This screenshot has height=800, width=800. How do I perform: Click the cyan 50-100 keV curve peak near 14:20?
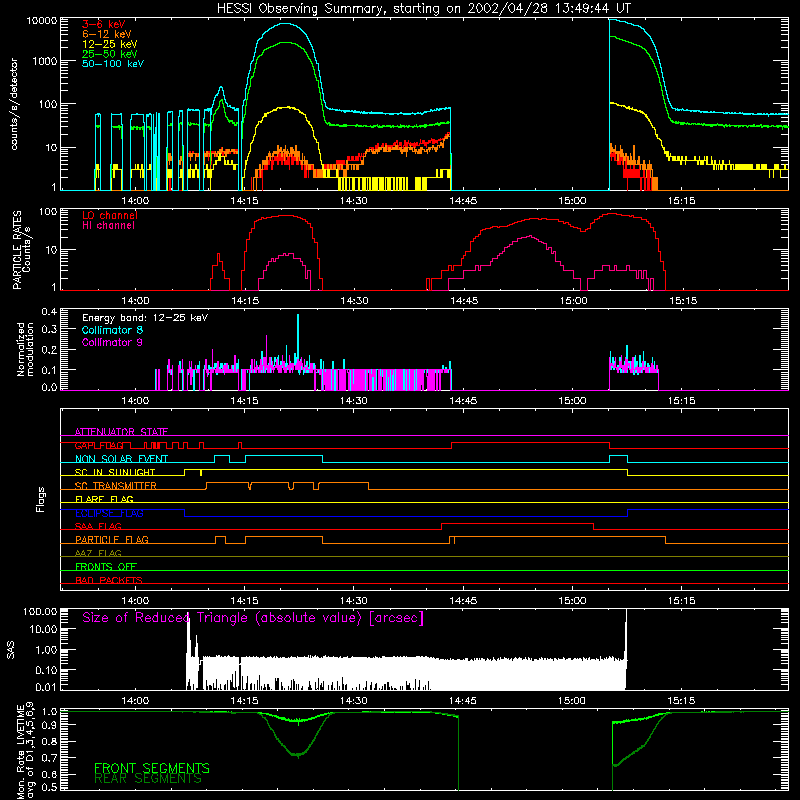coord(284,23)
